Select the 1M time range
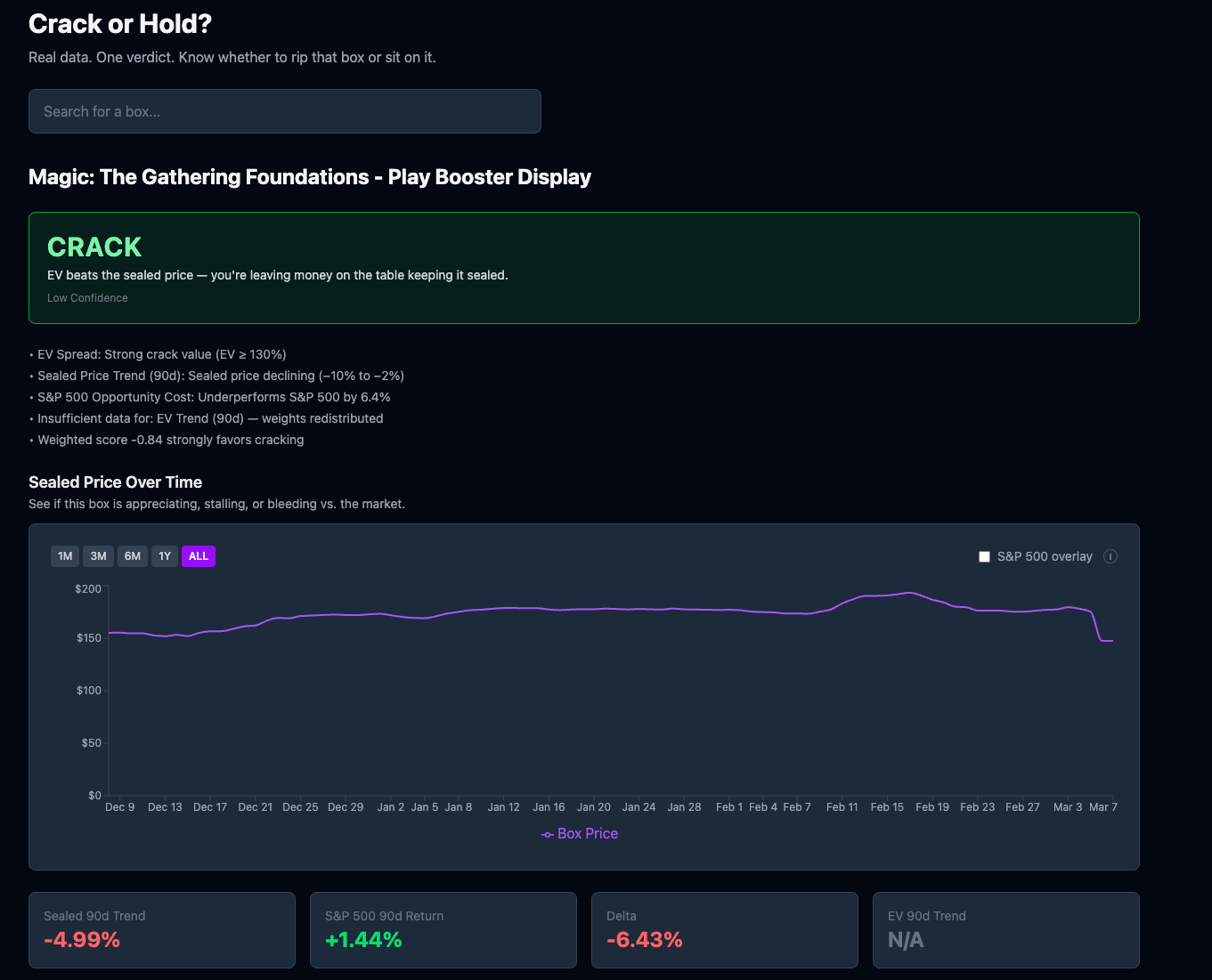Viewport: 1212px width, 980px height. [64, 555]
